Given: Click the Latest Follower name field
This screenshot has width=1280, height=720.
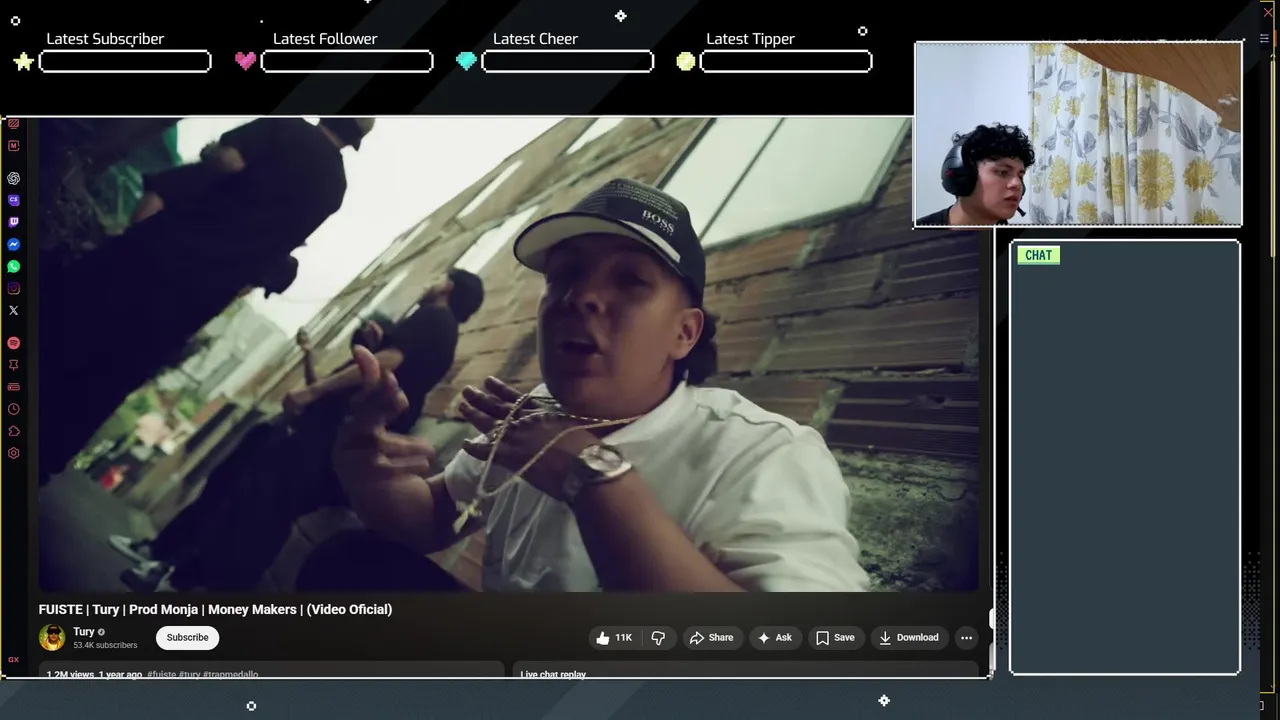Looking at the screenshot, I should tap(347, 62).
